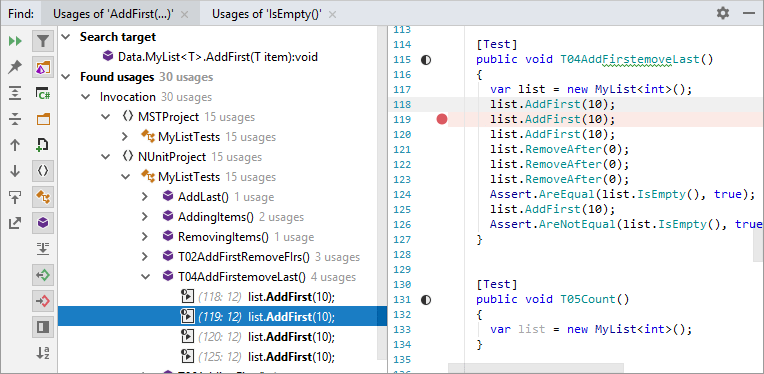Screen dimensions: 764x374
Task: Sort results alphabetically
Action: (x=43, y=353)
